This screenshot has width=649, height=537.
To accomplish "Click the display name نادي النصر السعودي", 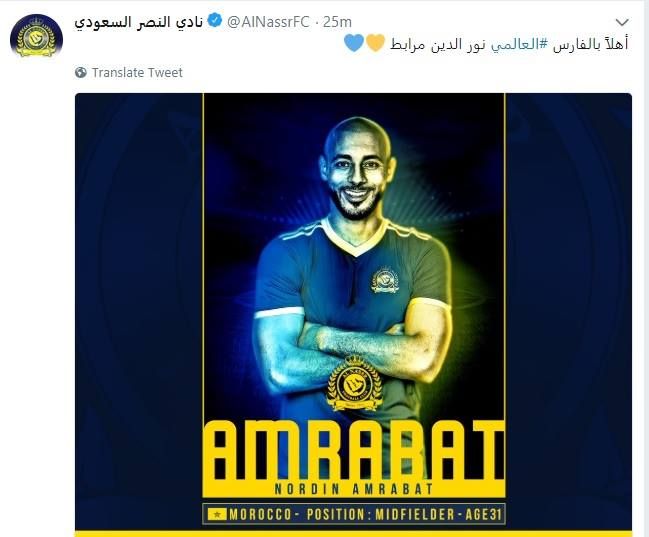I will (138, 22).
